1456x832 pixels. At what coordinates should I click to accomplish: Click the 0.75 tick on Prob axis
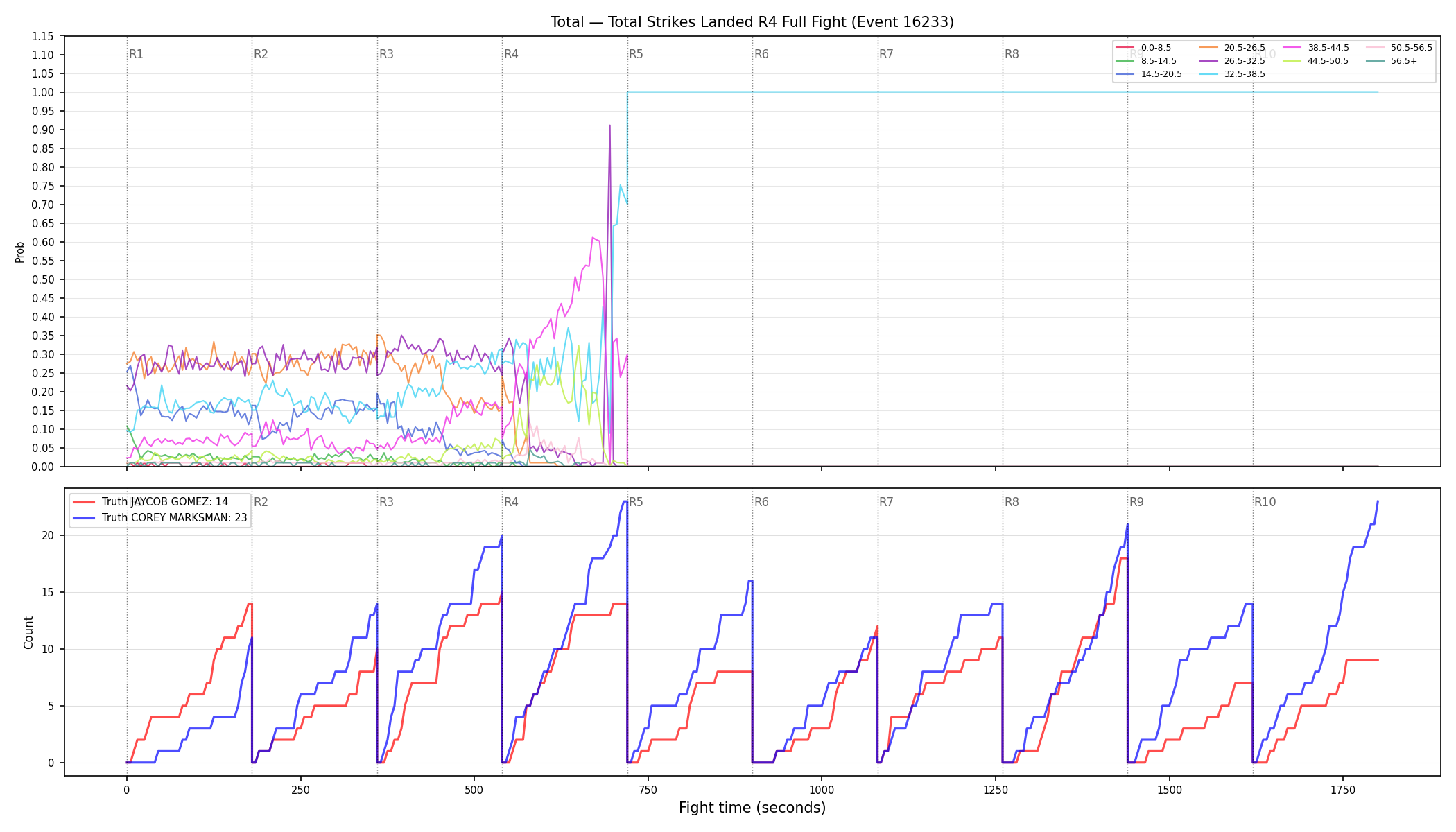pyautogui.click(x=42, y=187)
